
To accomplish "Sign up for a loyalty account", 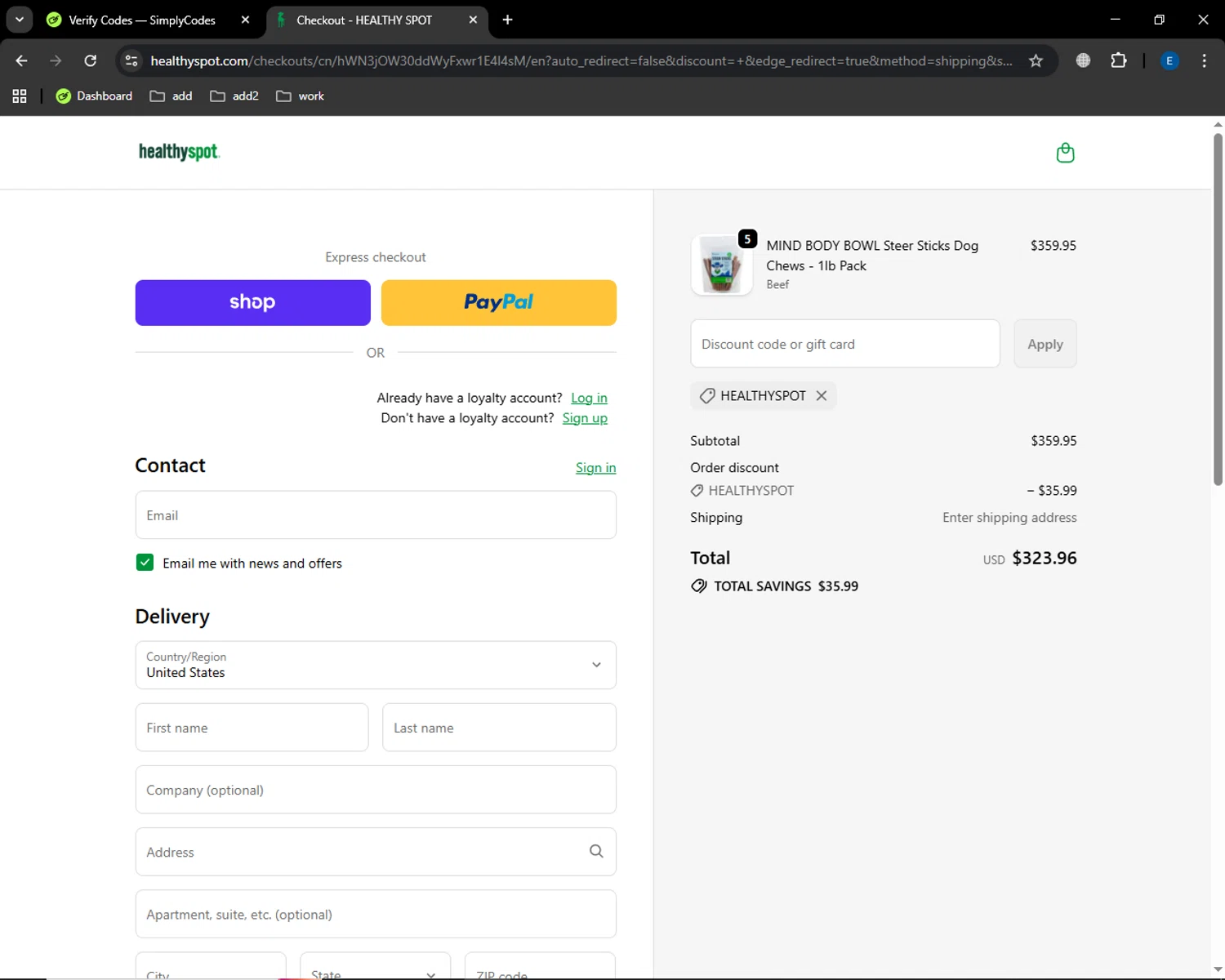I will [585, 418].
